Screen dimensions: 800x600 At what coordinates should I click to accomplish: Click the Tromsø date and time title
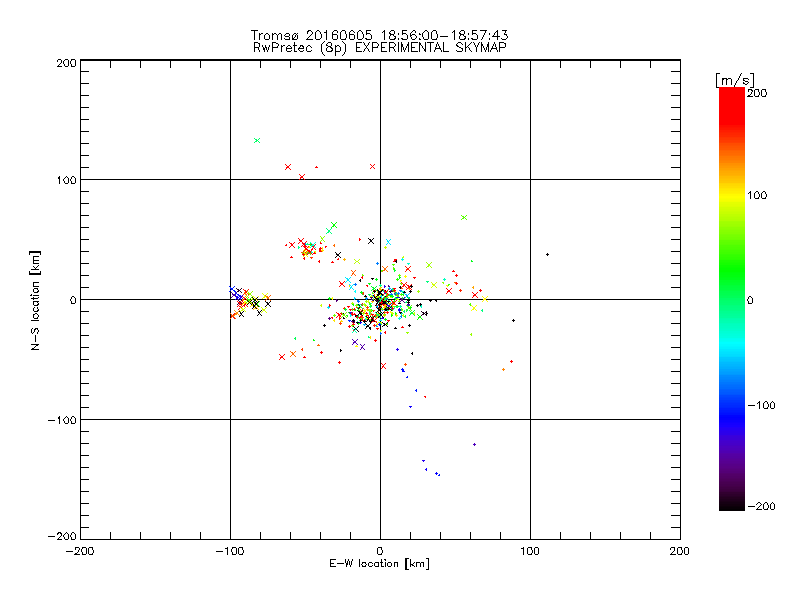coord(380,35)
